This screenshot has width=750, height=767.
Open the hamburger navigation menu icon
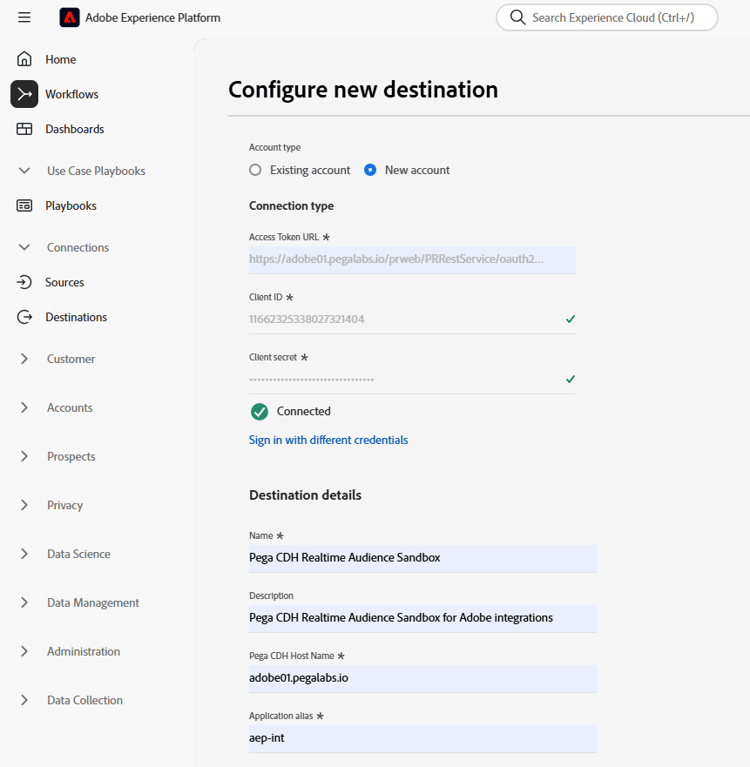click(x=24, y=17)
